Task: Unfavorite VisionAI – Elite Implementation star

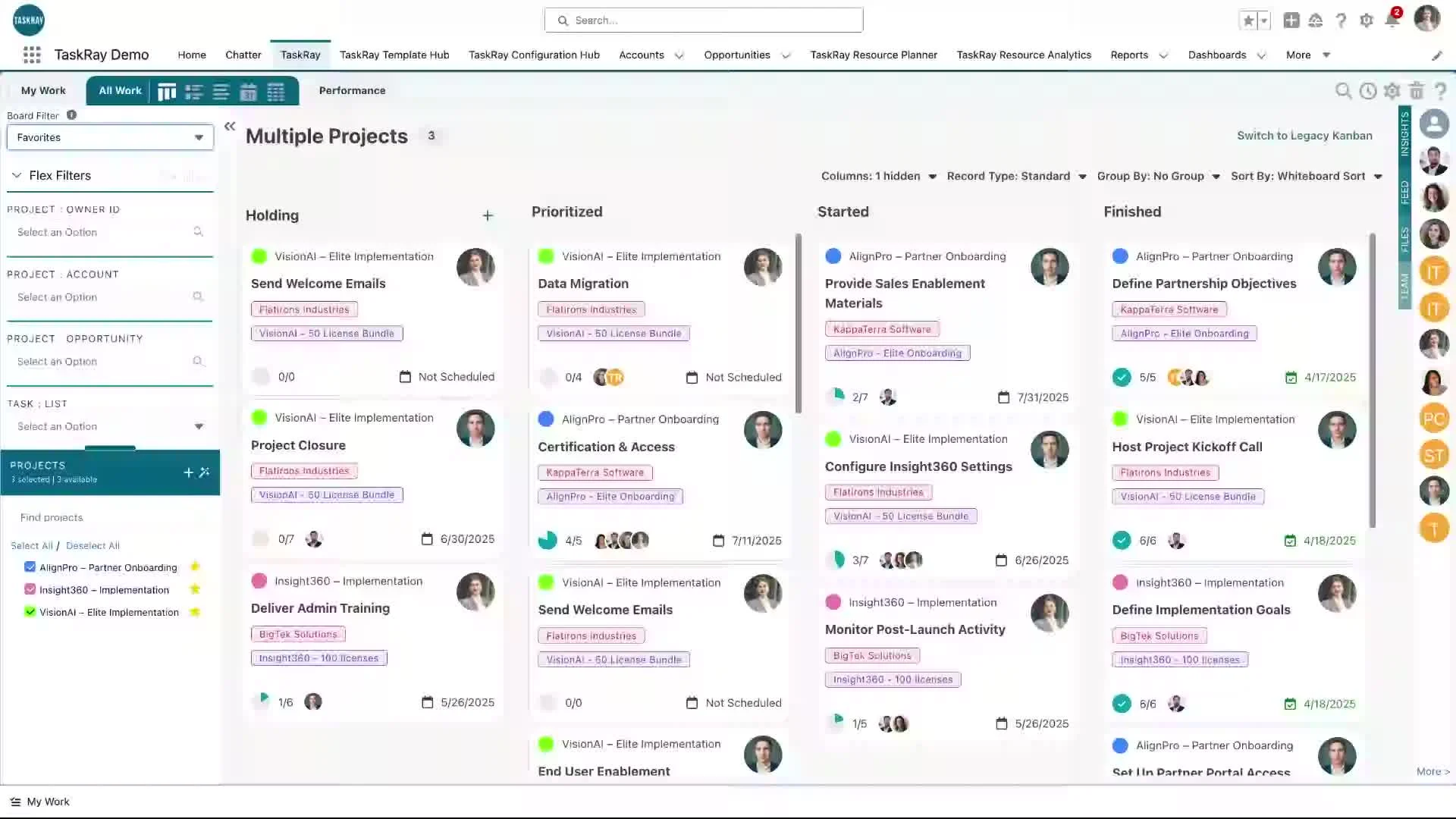Action: tap(195, 612)
